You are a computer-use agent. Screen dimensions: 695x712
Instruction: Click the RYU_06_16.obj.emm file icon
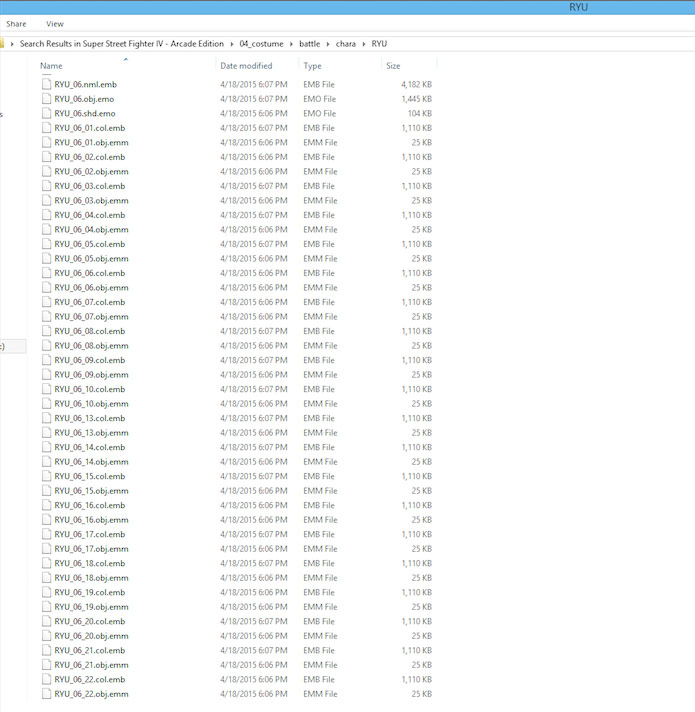pyautogui.click(x=46, y=520)
